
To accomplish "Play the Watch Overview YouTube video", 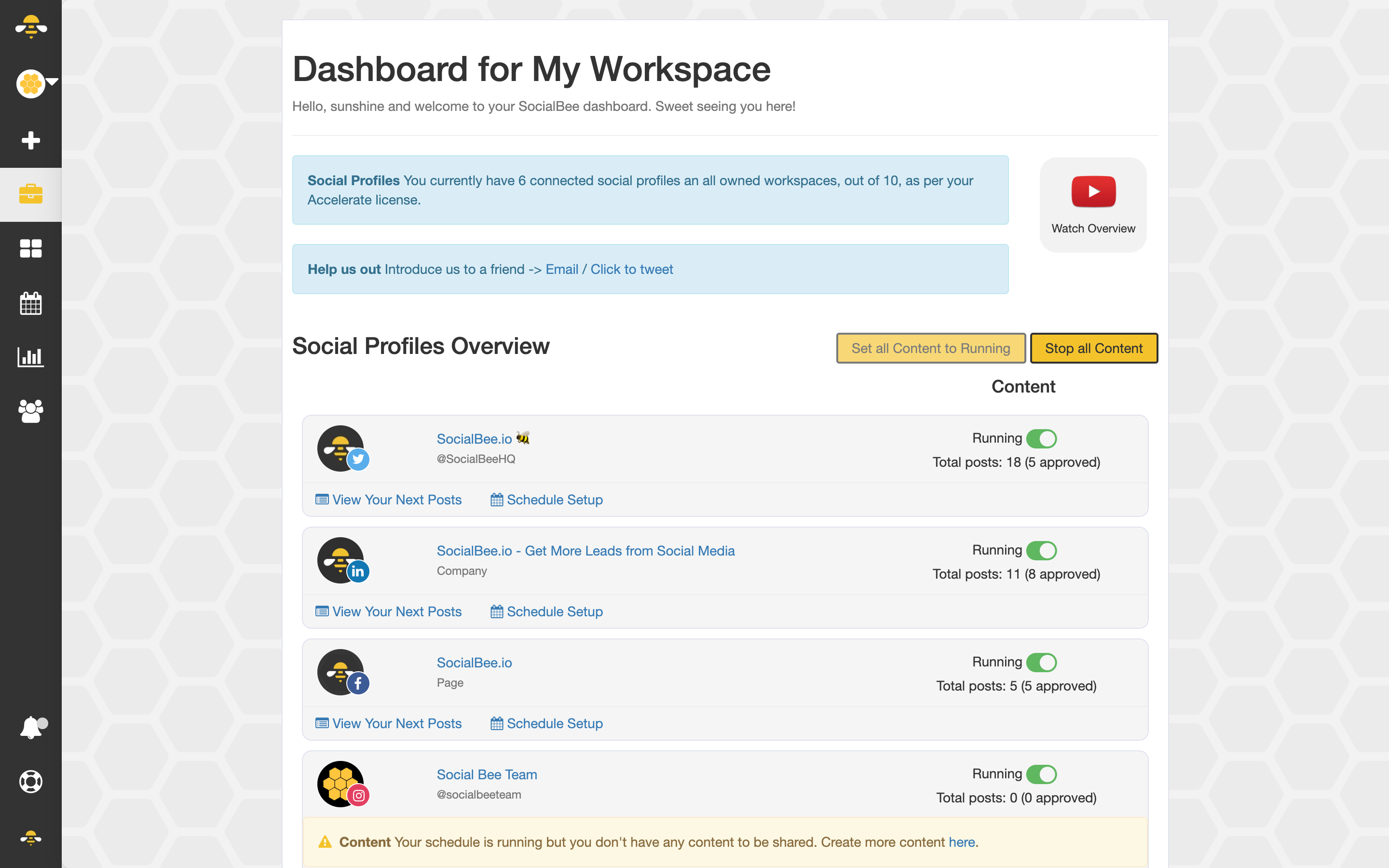I will tap(1093, 205).
